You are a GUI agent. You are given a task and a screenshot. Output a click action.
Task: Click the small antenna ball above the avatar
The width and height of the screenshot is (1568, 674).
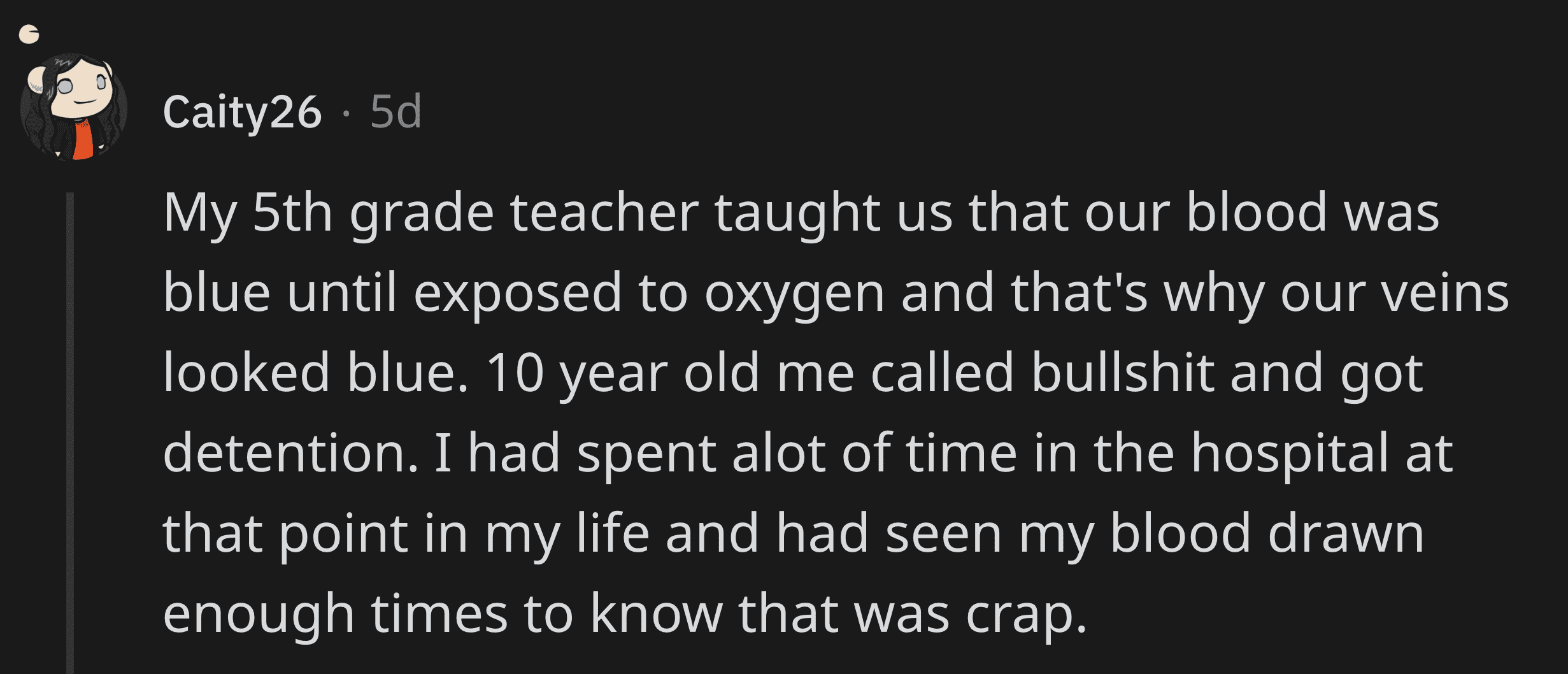click(29, 34)
